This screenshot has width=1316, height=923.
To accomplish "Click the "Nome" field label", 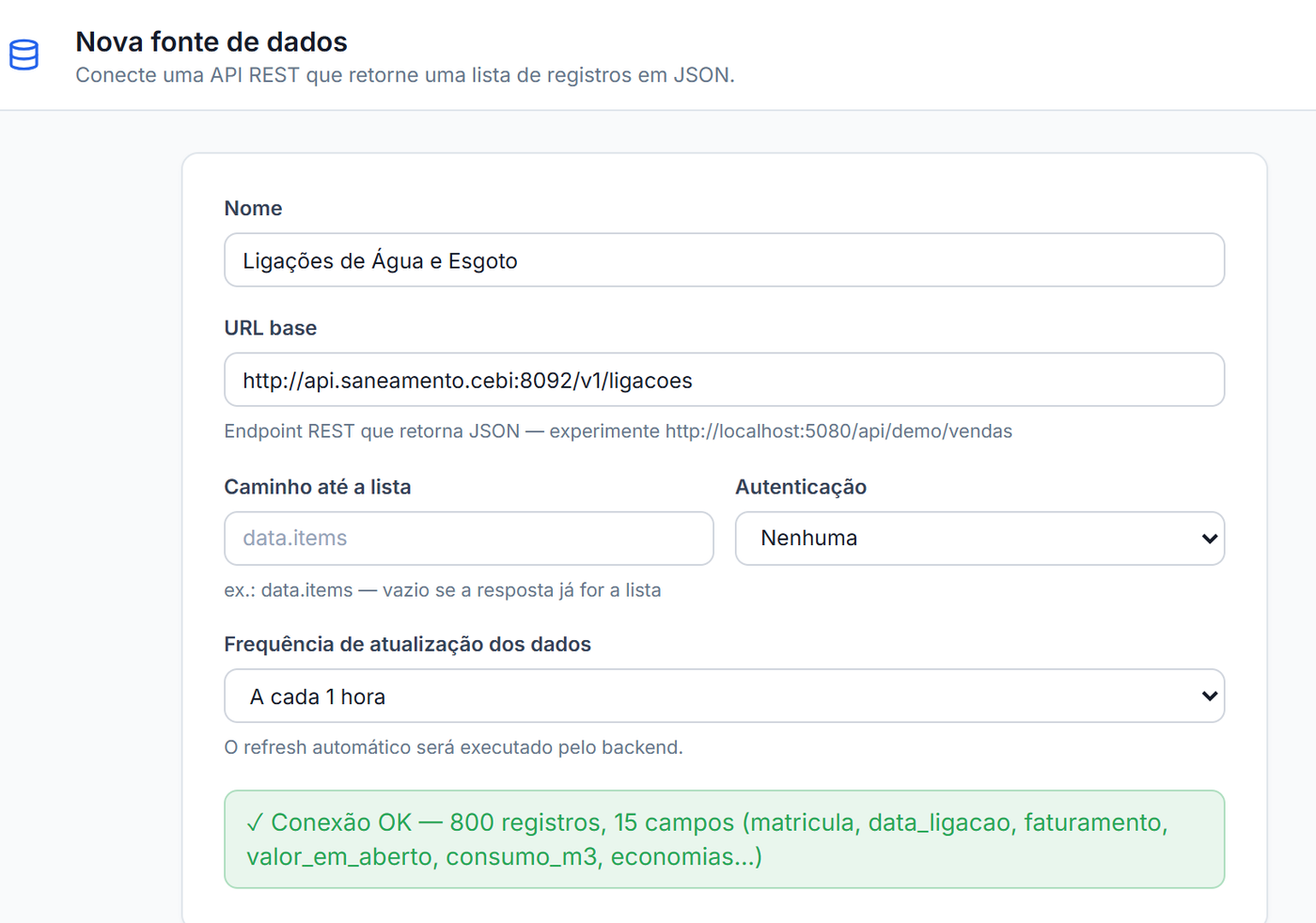I will [253, 209].
